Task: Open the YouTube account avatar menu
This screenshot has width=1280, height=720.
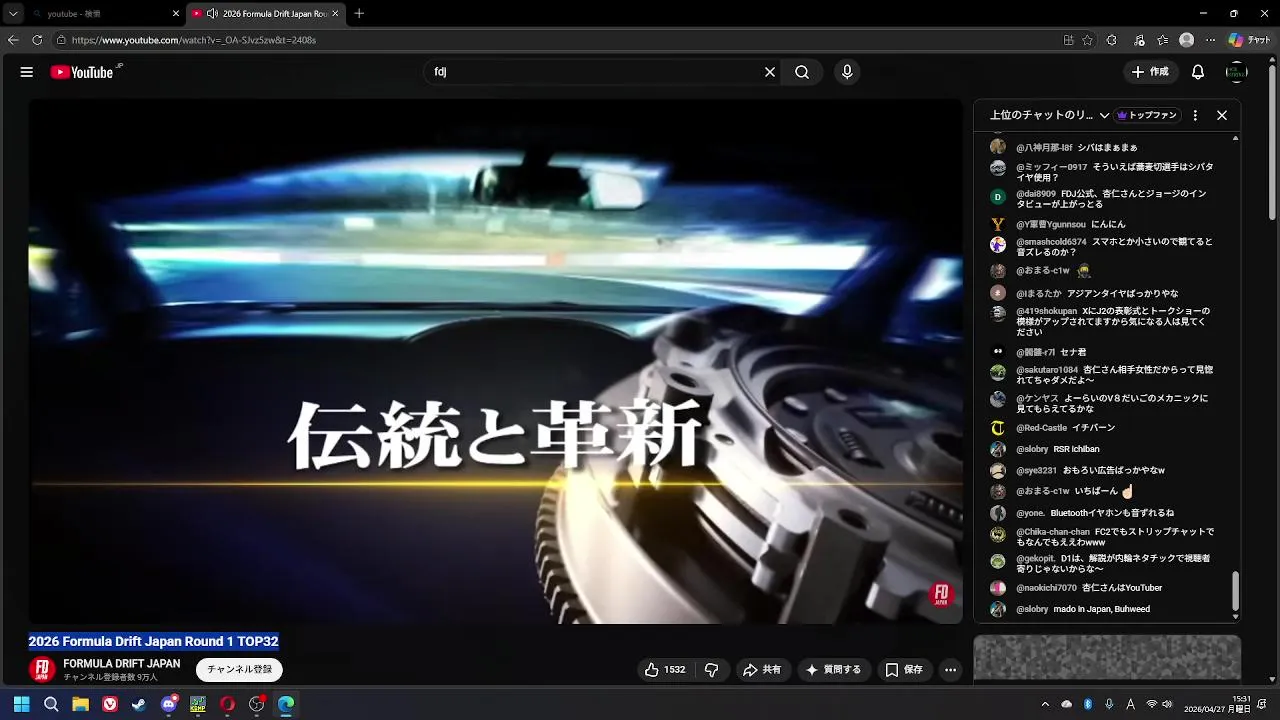Action: [x=1237, y=72]
